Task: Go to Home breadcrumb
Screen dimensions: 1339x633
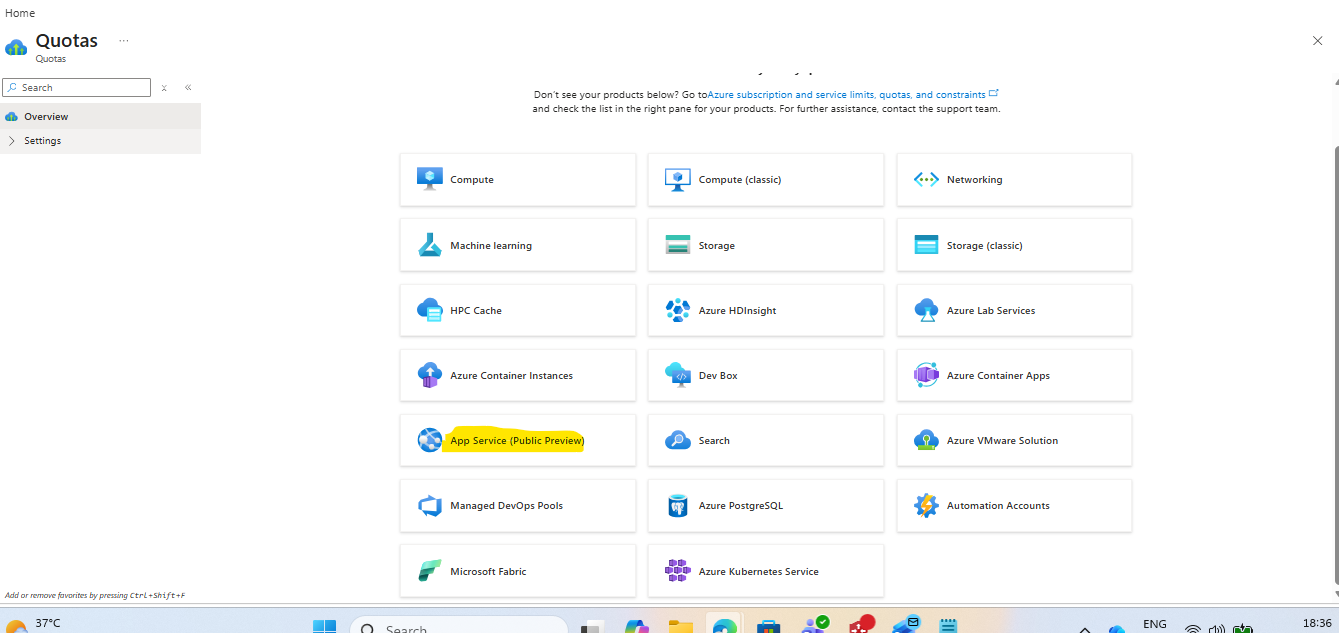Action: (20, 13)
